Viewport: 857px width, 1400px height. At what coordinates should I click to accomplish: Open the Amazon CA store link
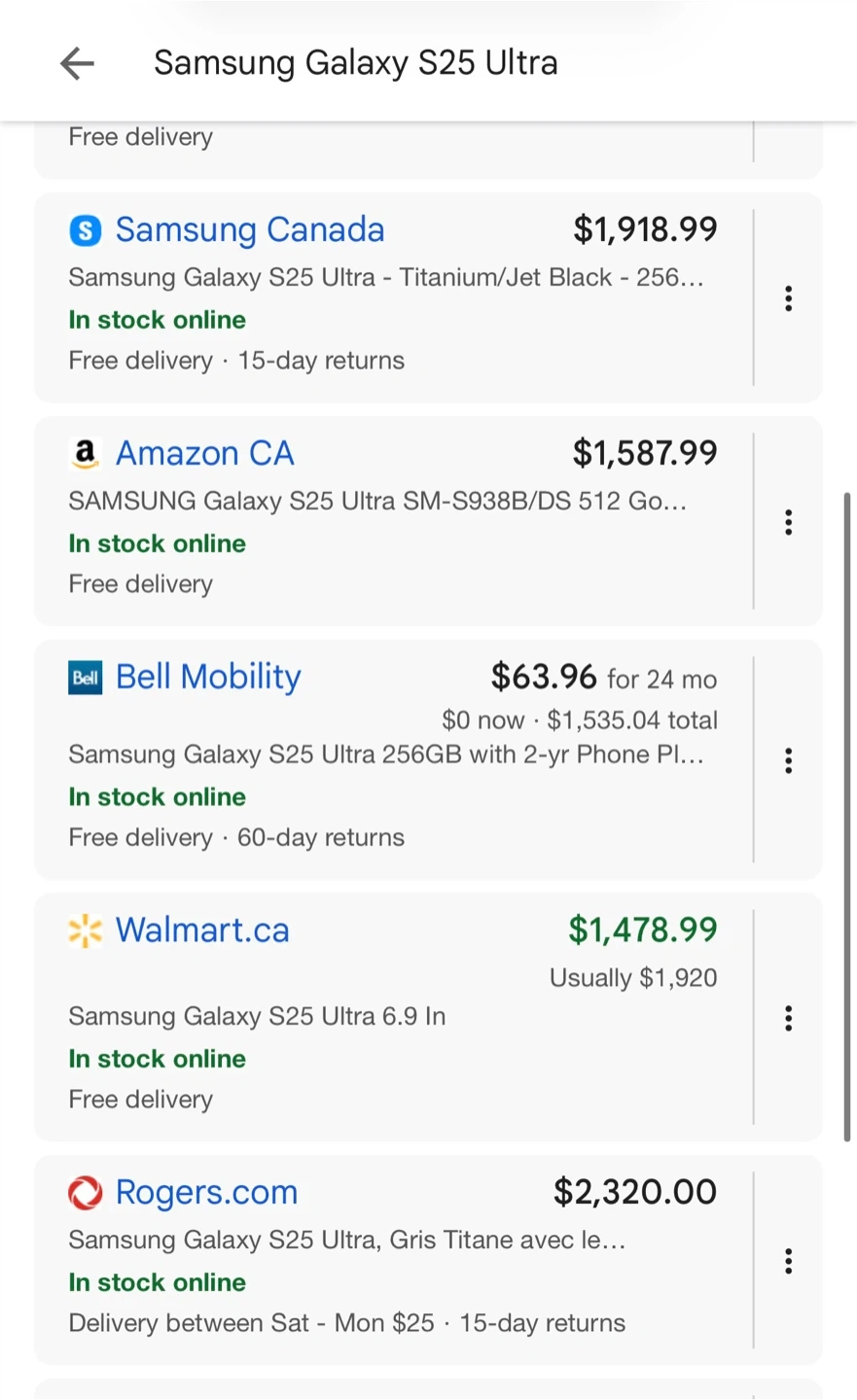(x=204, y=454)
